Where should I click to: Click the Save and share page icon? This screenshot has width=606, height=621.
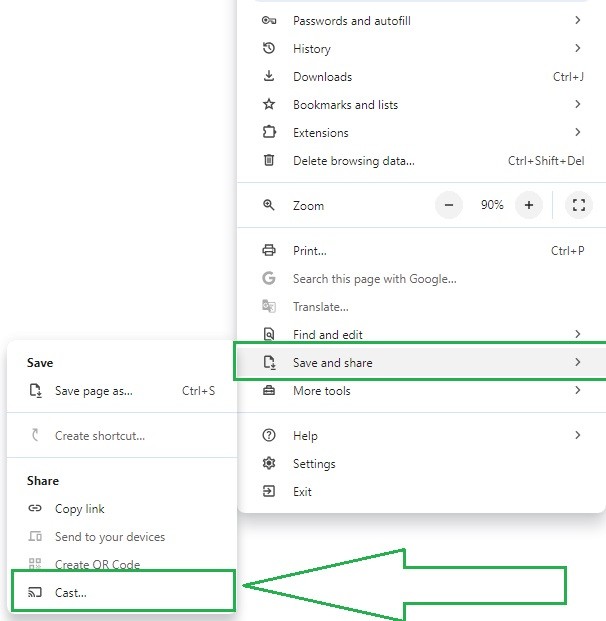coord(269,362)
